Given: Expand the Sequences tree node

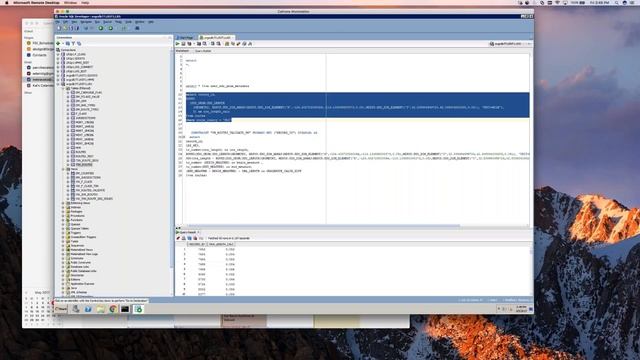Looking at the screenshot, I should coord(63,246).
